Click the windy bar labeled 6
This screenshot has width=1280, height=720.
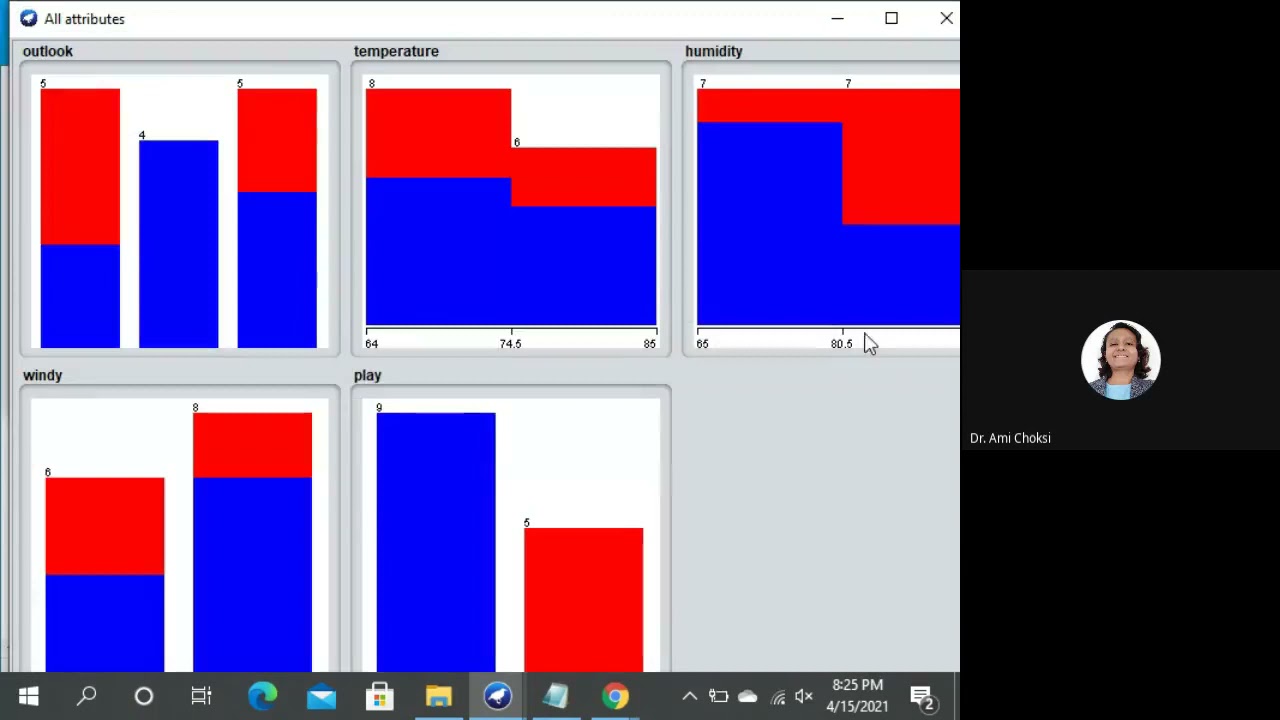click(x=105, y=575)
